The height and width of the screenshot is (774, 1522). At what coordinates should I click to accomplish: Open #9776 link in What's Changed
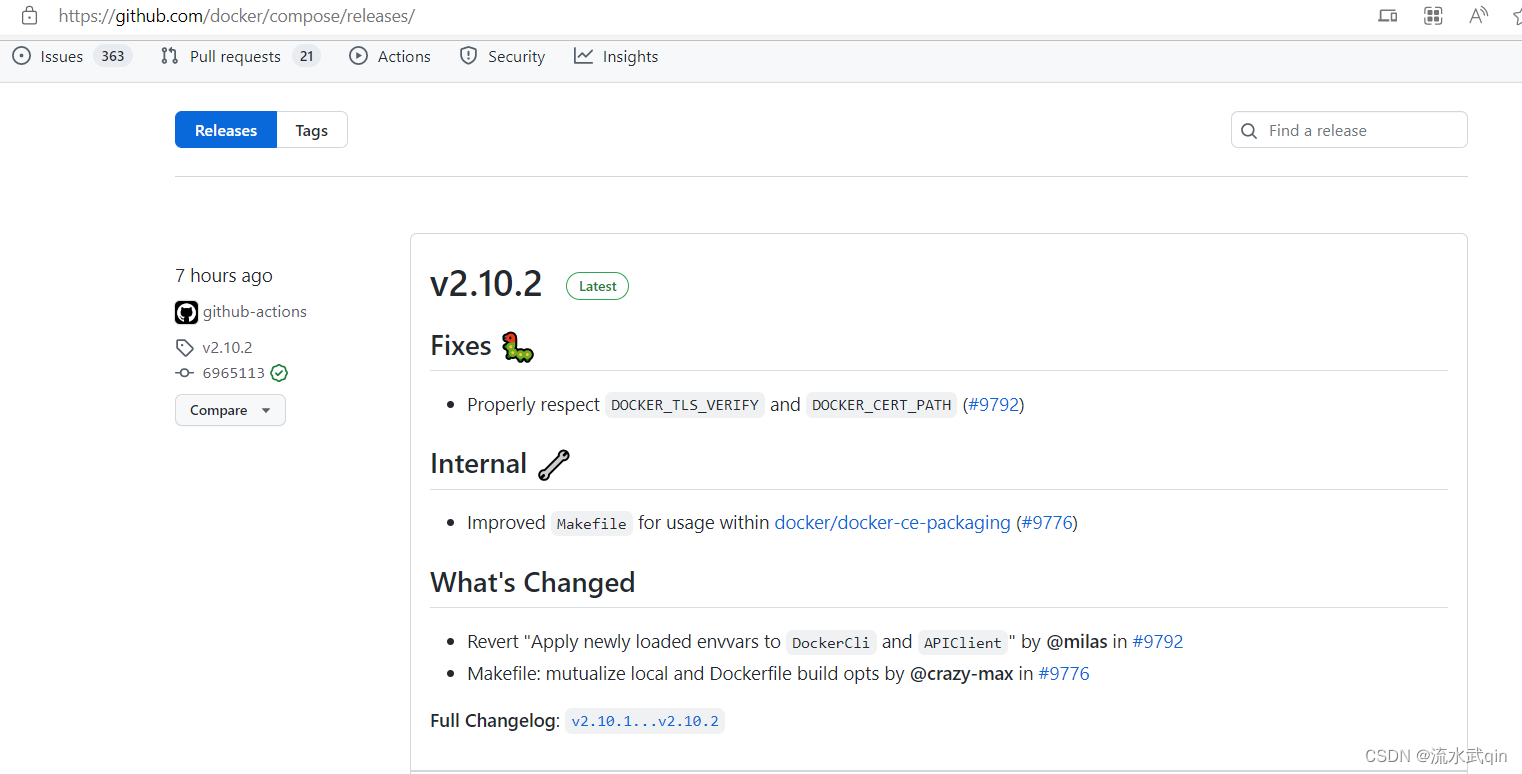tap(1064, 674)
